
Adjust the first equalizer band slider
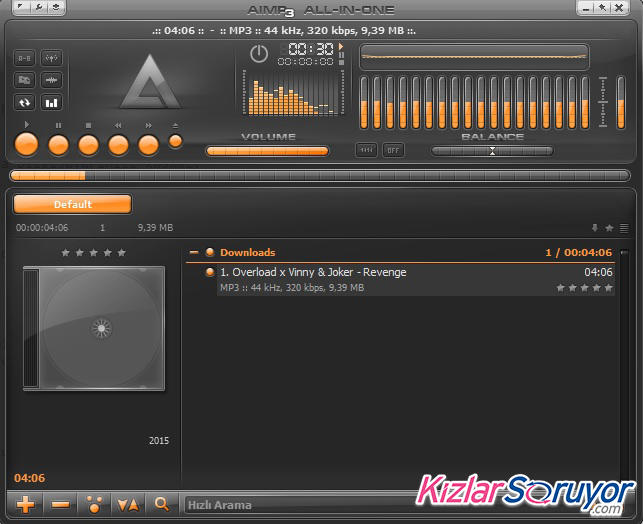pos(364,103)
